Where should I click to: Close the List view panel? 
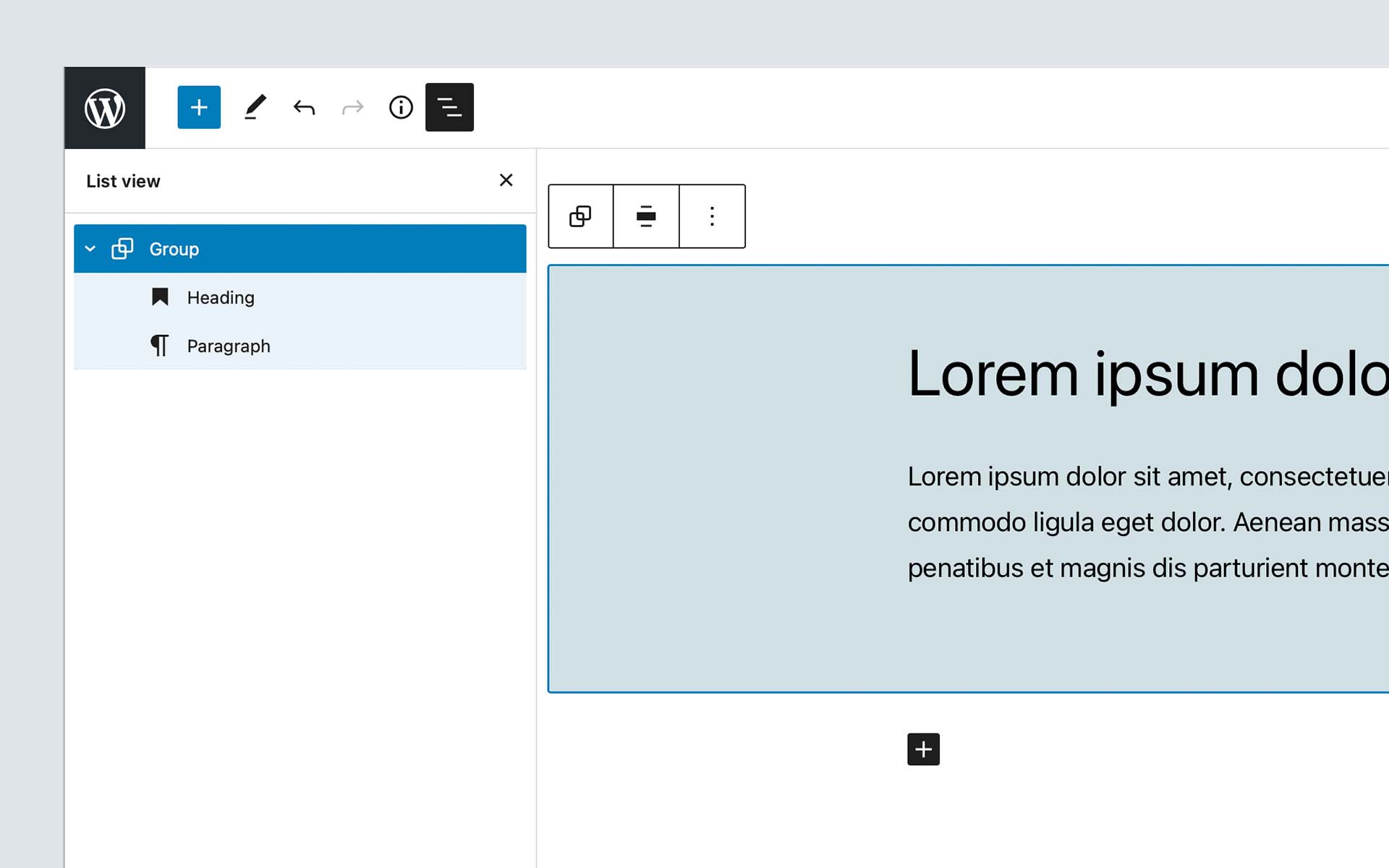click(x=506, y=180)
